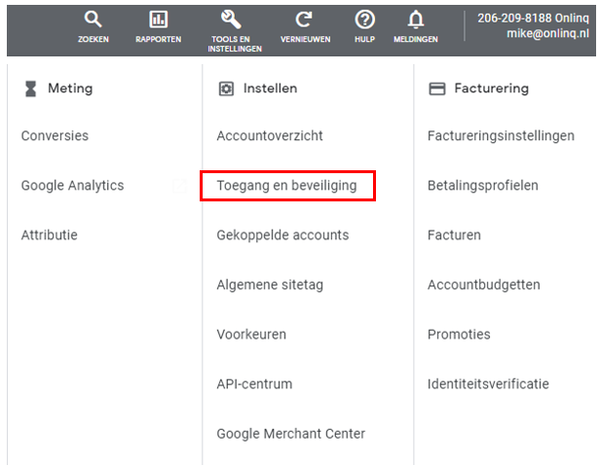Open the Rapporten chart icon
This screenshot has height=466, width=600.
(x=158, y=19)
